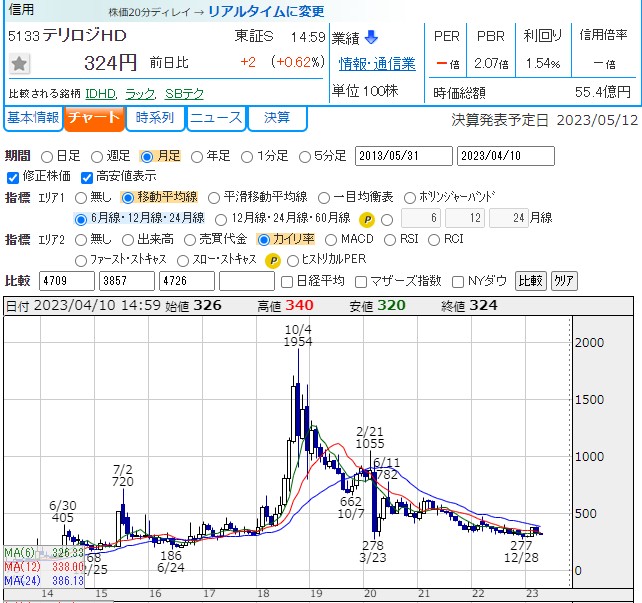Click the MA(24) 386.13 legend value
642x603 pixels.
click(x=68, y=580)
